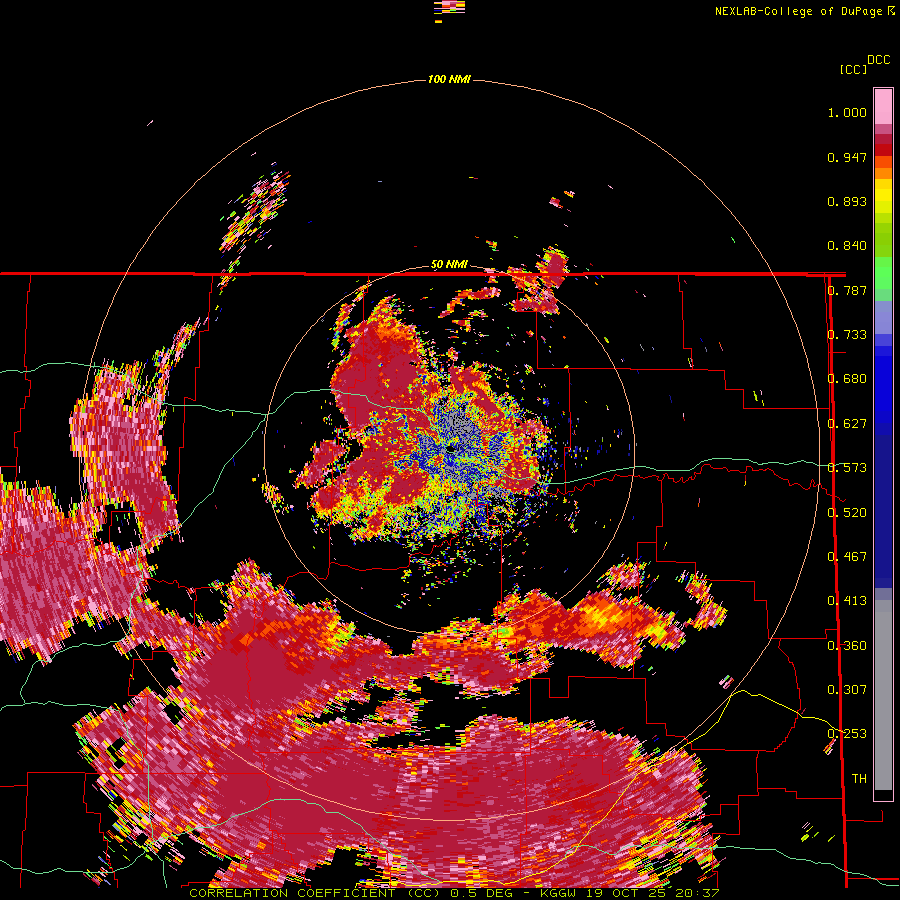The height and width of the screenshot is (900, 900).
Task: Click the [CC] label above the legend
Action: pyautogui.click(x=852, y=69)
